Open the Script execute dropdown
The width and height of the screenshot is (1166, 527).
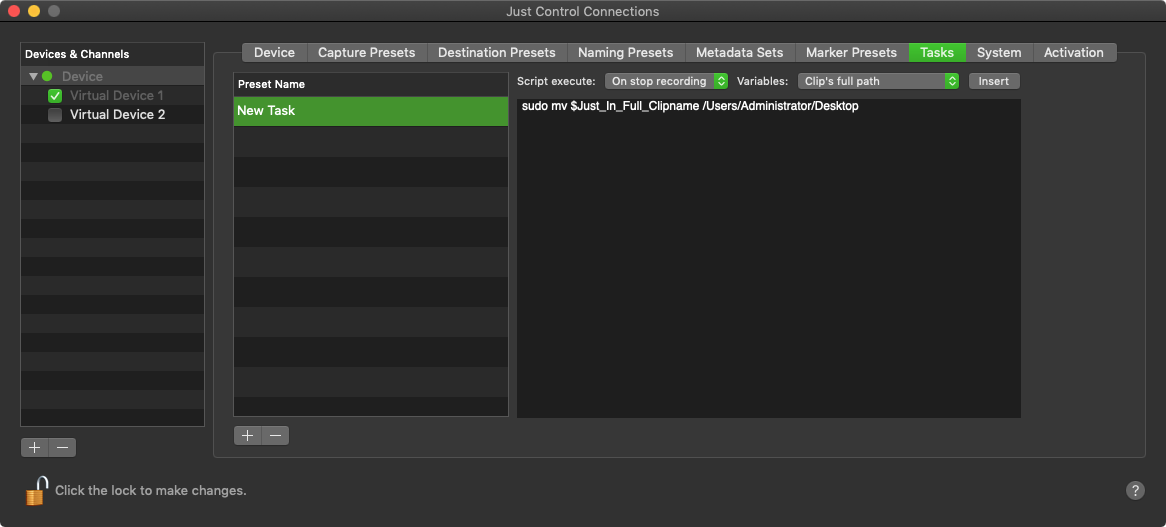pyautogui.click(x=666, y=81)
